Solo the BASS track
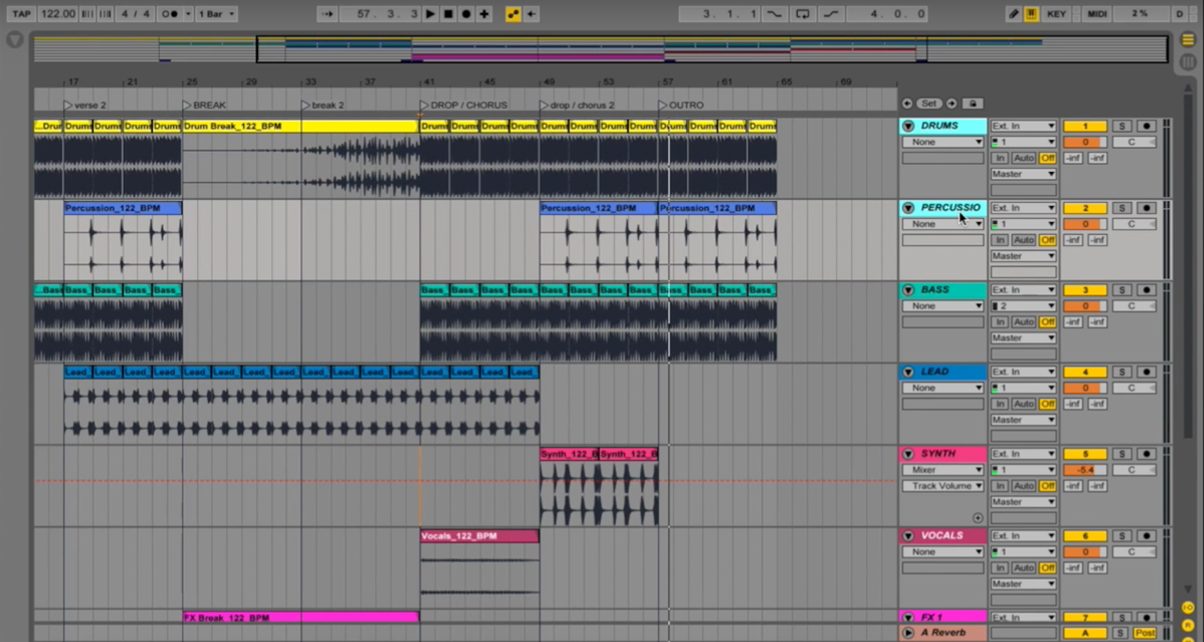The width and height of the screenshot is (1204, 642). pos(1123,289)
